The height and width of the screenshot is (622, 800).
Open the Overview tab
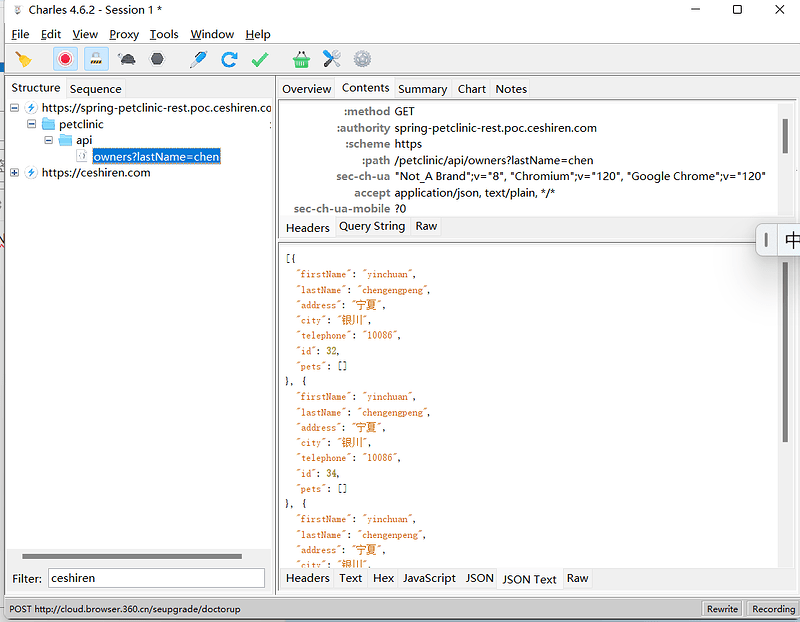tap(307, 89)
